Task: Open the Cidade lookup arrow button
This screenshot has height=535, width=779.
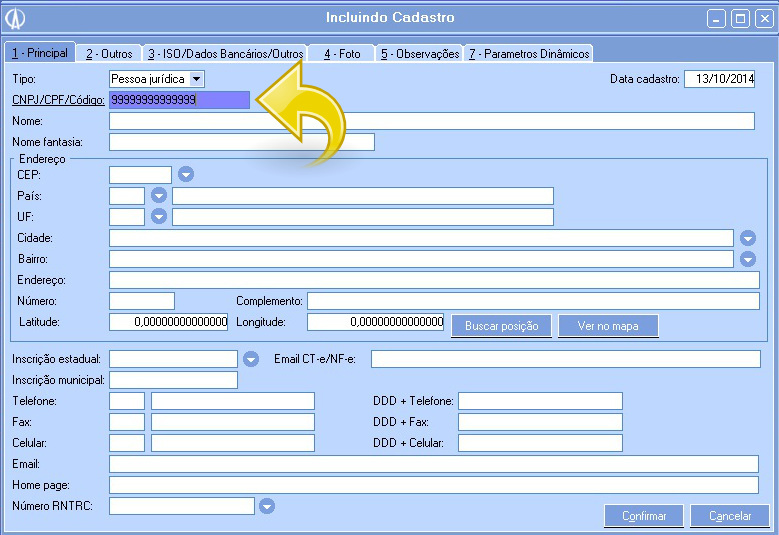Action: coord(748,238)
